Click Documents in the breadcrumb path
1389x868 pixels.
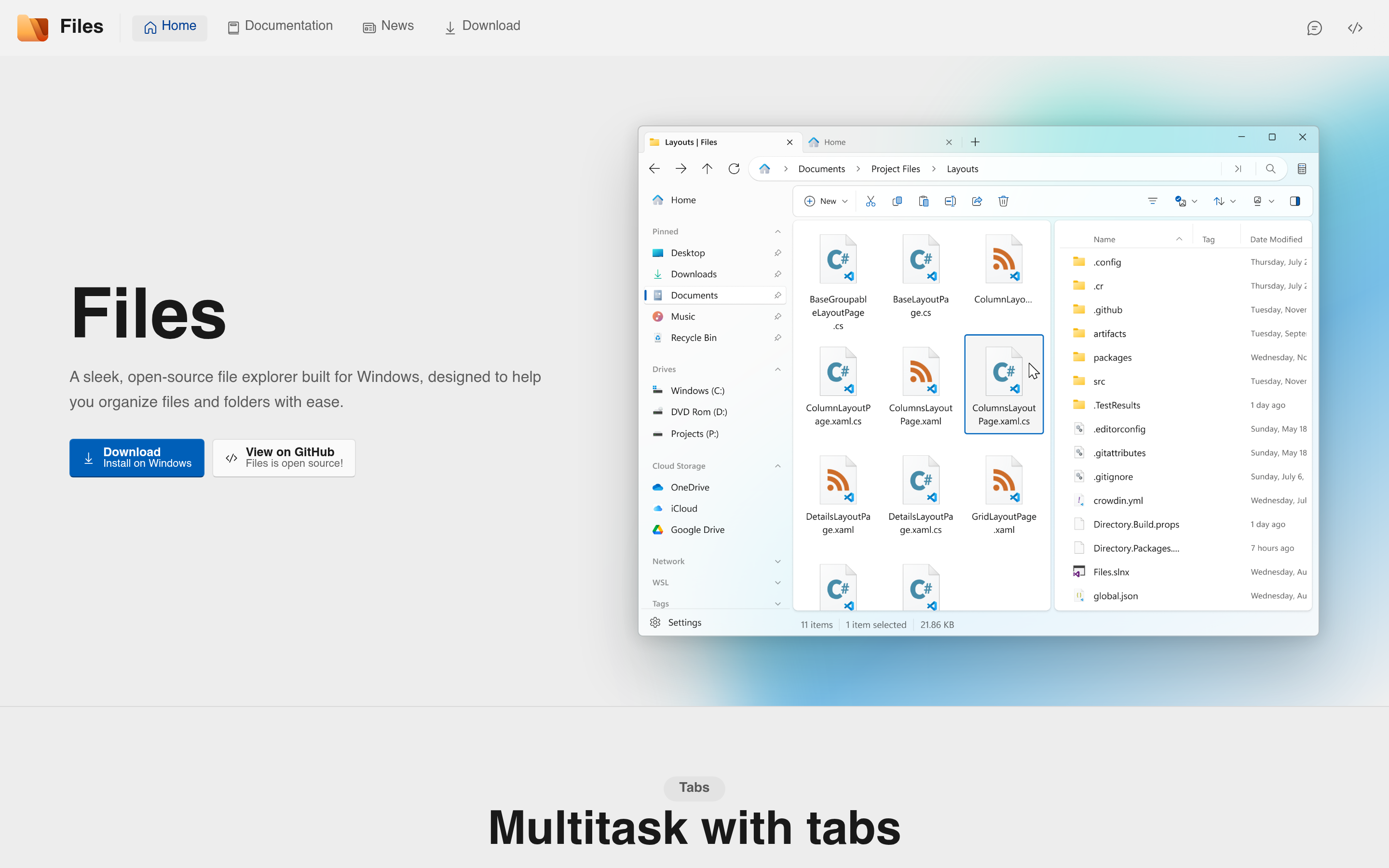coord(821,169)
